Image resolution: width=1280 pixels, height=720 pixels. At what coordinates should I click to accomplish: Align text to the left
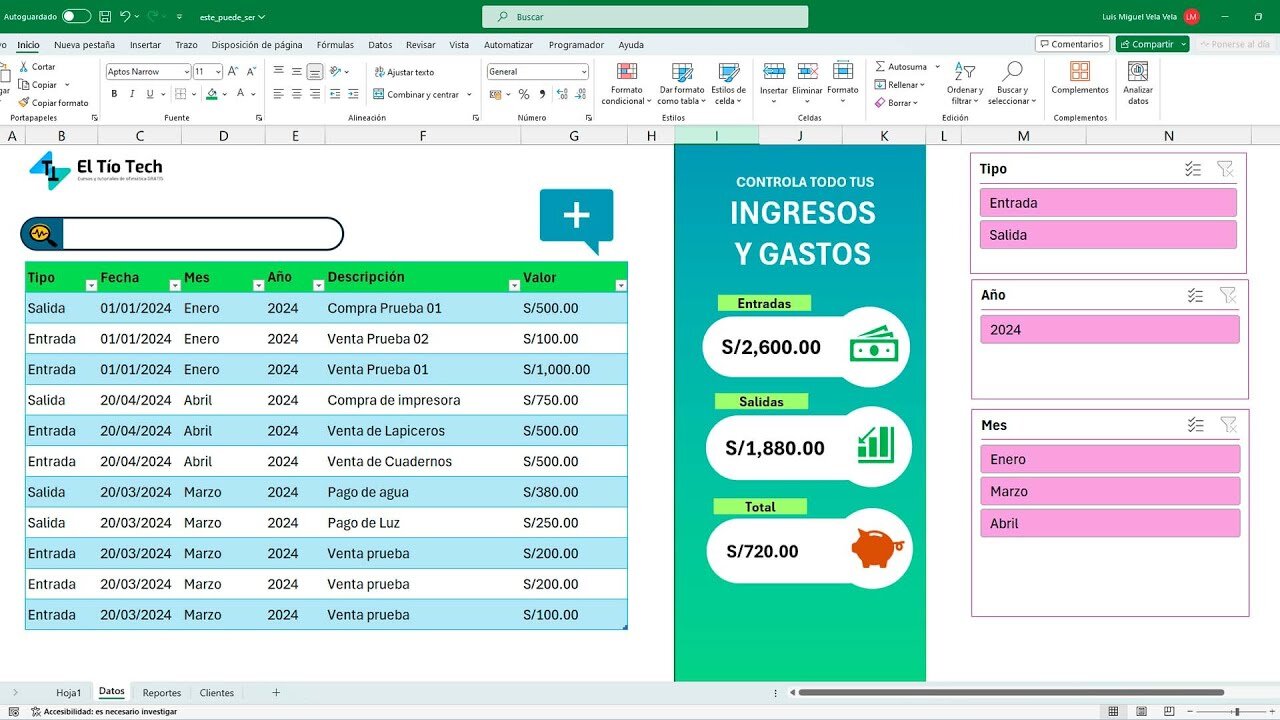[x=279, y=94]
